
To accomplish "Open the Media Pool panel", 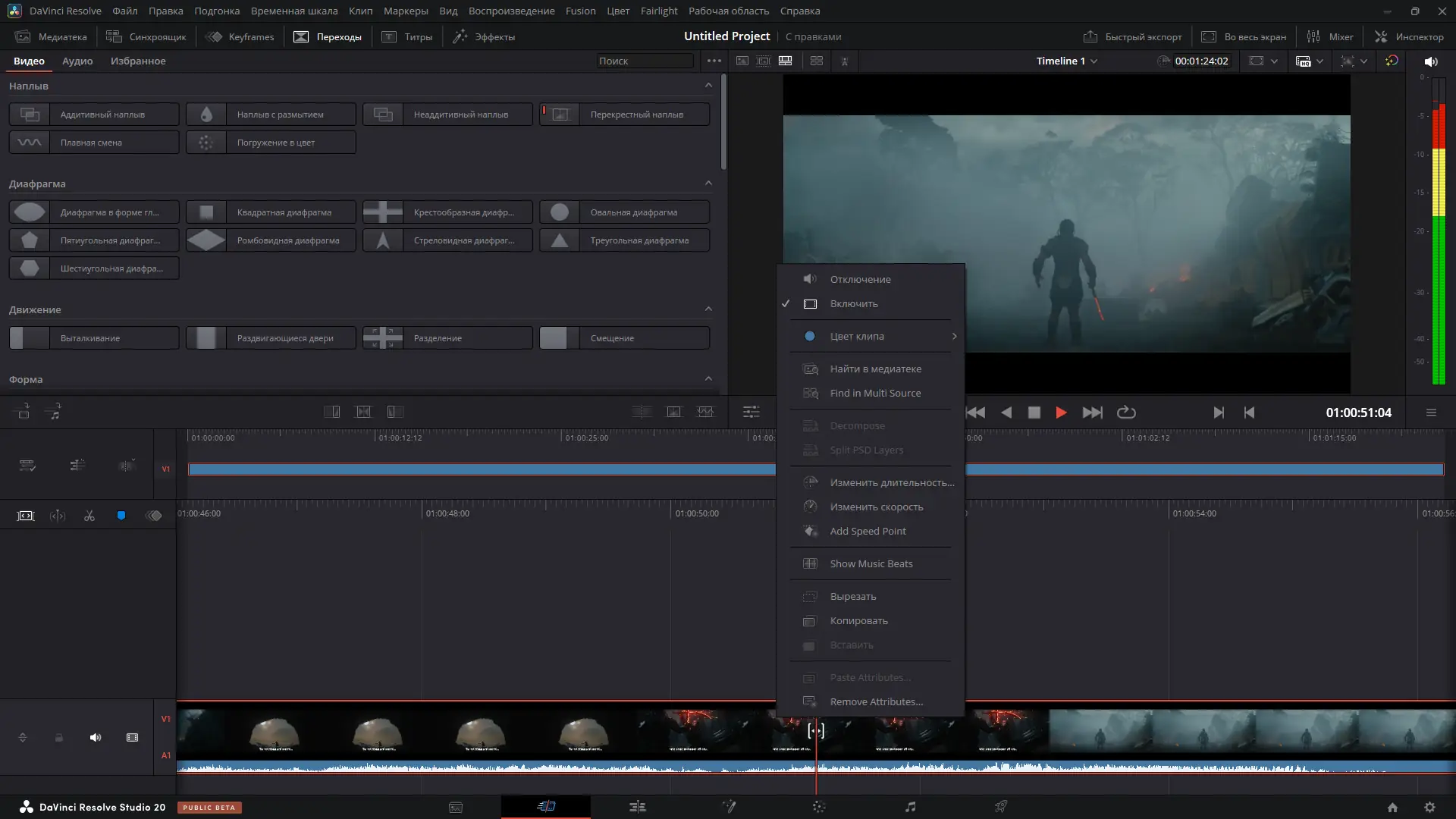I will click(x=50, y=36).
